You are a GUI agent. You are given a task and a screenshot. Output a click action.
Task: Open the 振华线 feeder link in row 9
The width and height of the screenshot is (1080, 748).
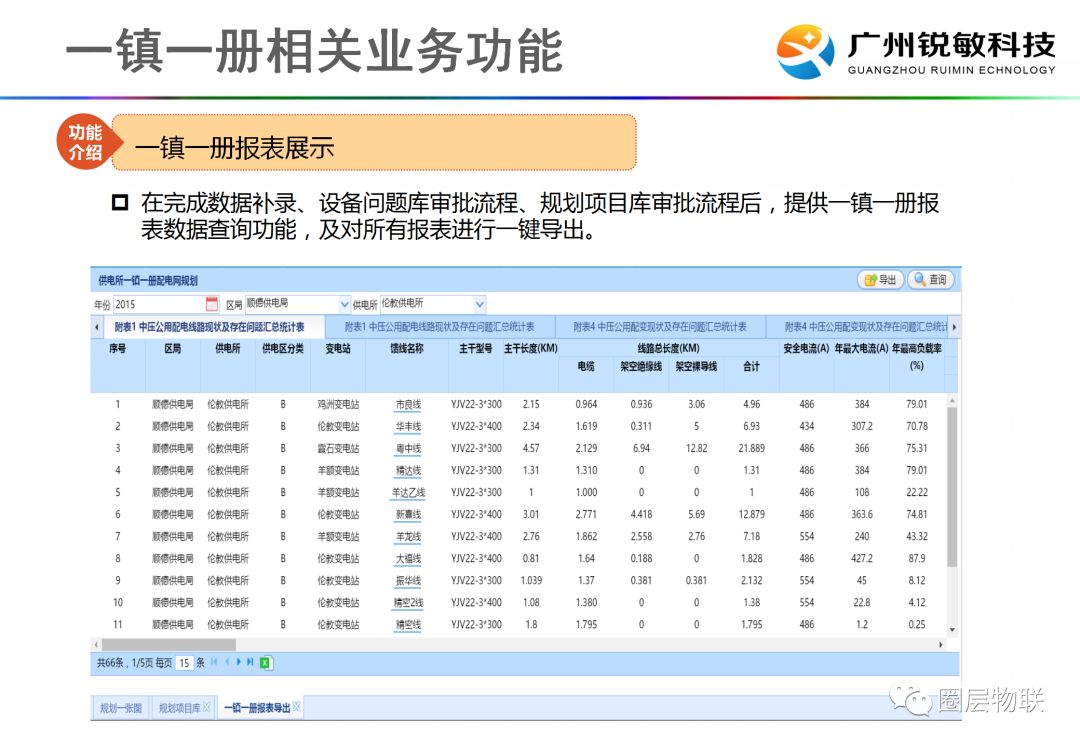point(408,581)
